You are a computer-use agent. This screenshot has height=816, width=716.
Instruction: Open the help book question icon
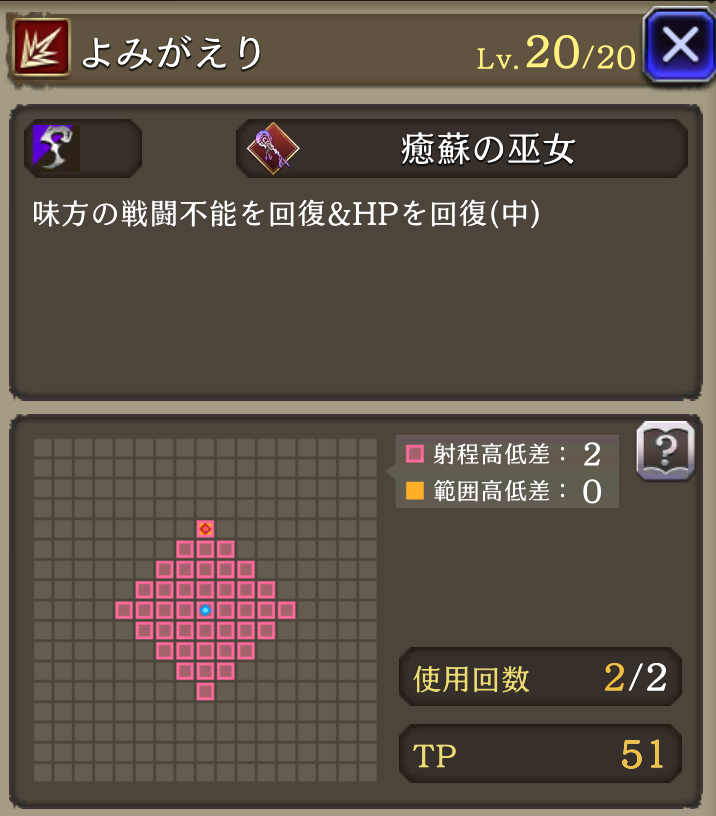666,451
